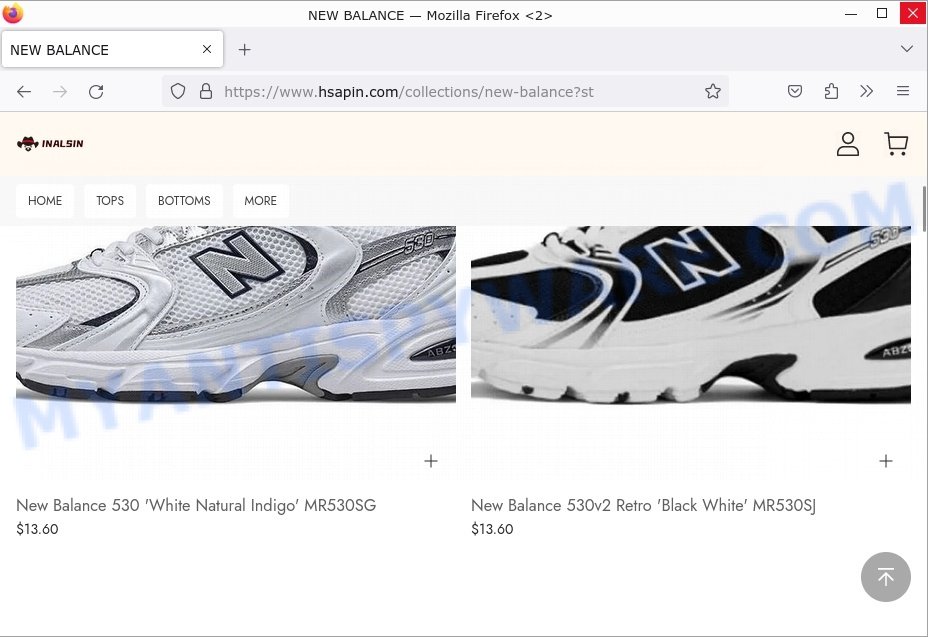Screen dimensions: 928x637
Task: Open the BOTTOMS menu item
Action: coord(184,201)
